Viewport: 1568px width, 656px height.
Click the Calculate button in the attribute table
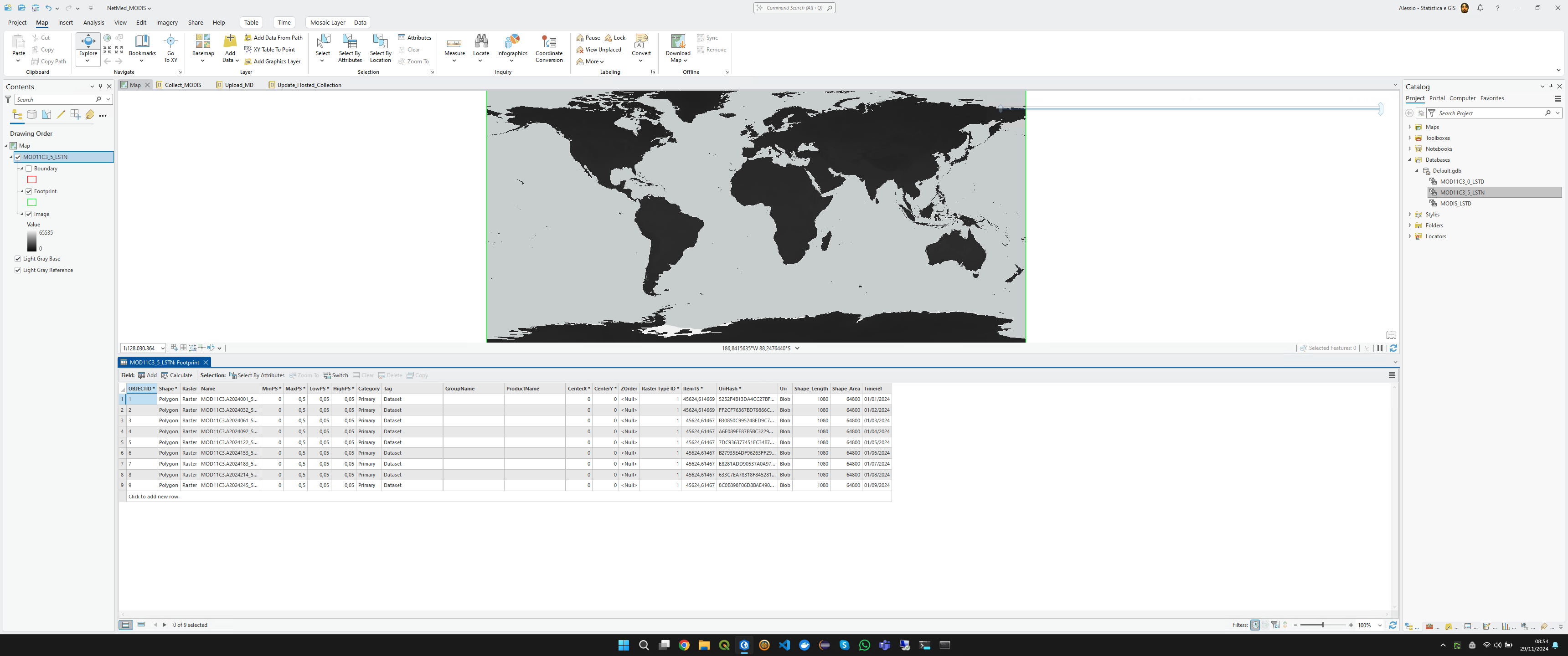(176, 375)
